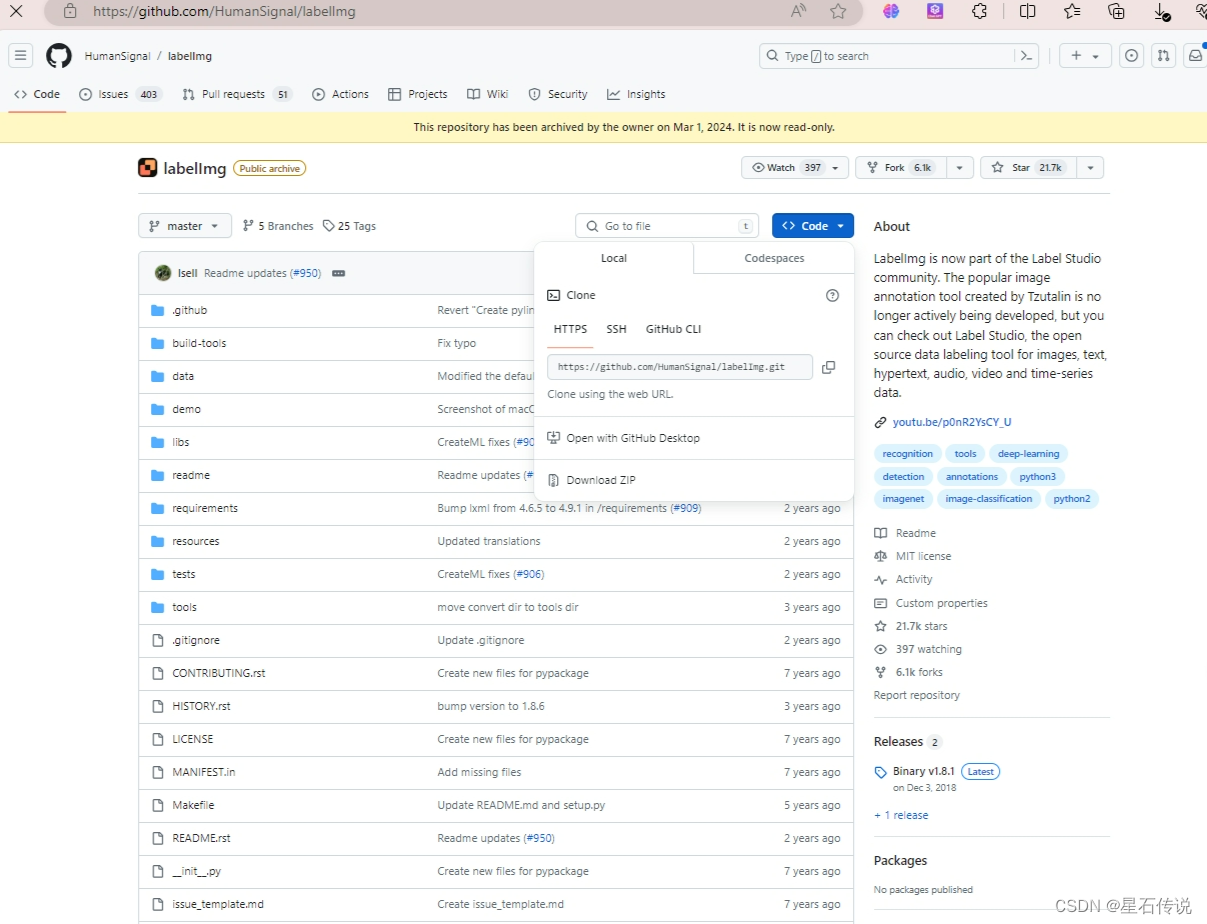
Task: Collapse the green Code dropdown button
Action: tap(813, 226)
